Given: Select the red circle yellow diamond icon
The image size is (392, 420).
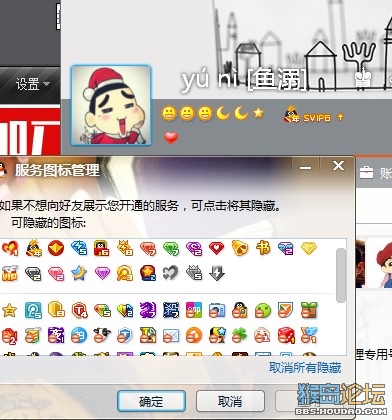Looking at the screenshot, I should [x=56, y=248].
